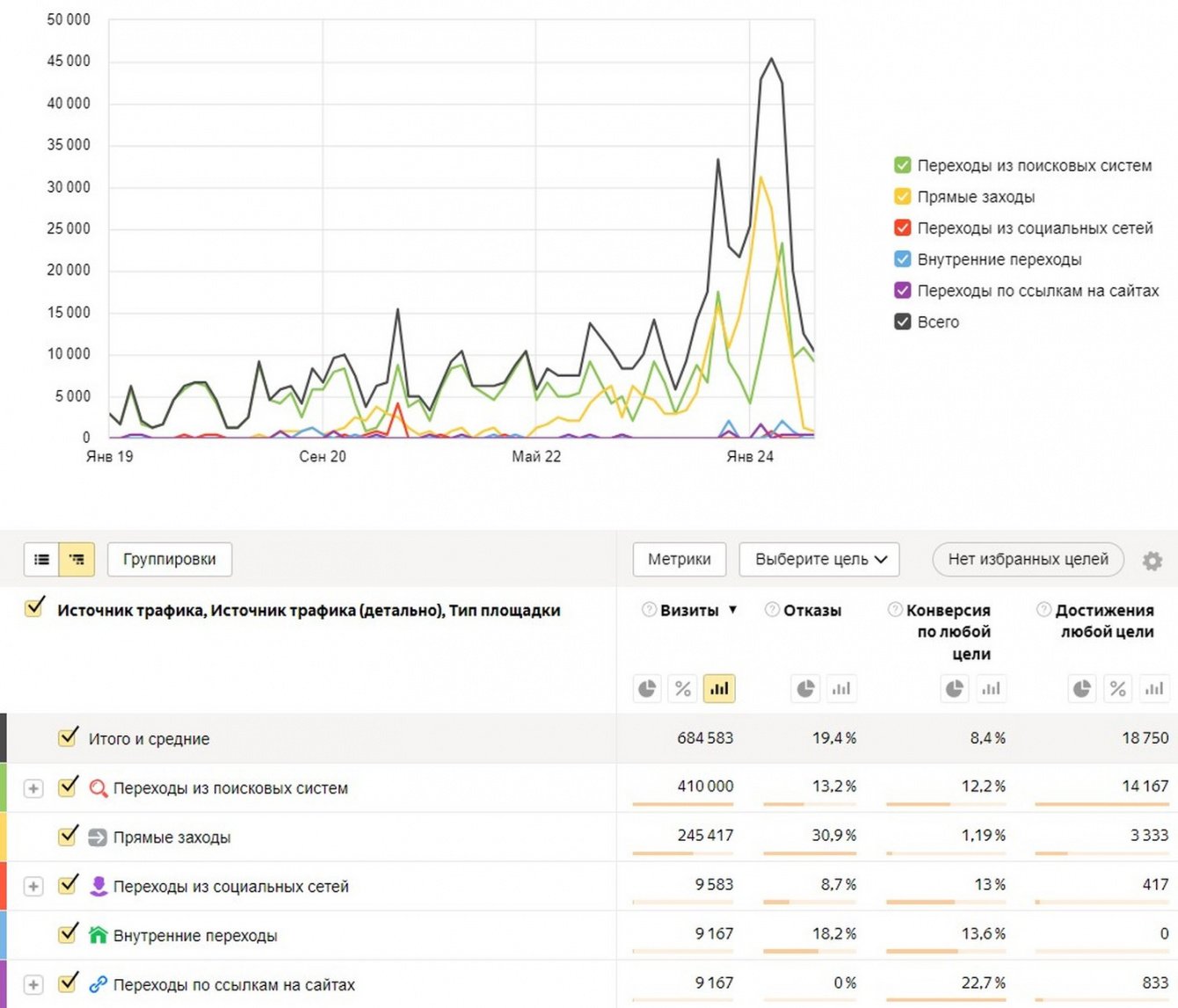The height and width of the screenshot is (1008, 1178).
Task: Hide the Всего line in chart legend
Action: point(903,322)
